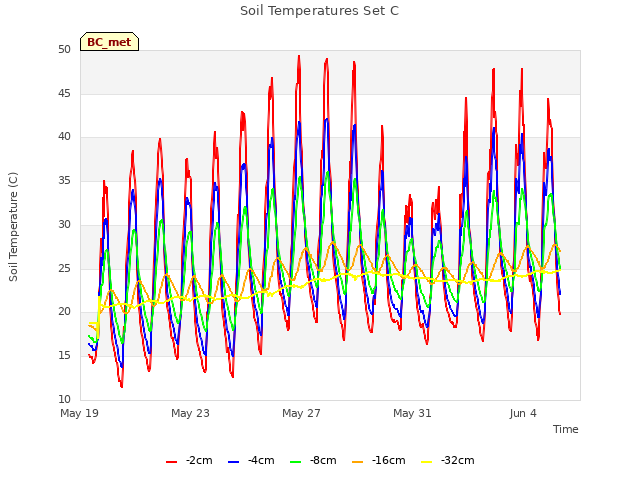Toggle the -4cm legend entry

pos(251,460)
